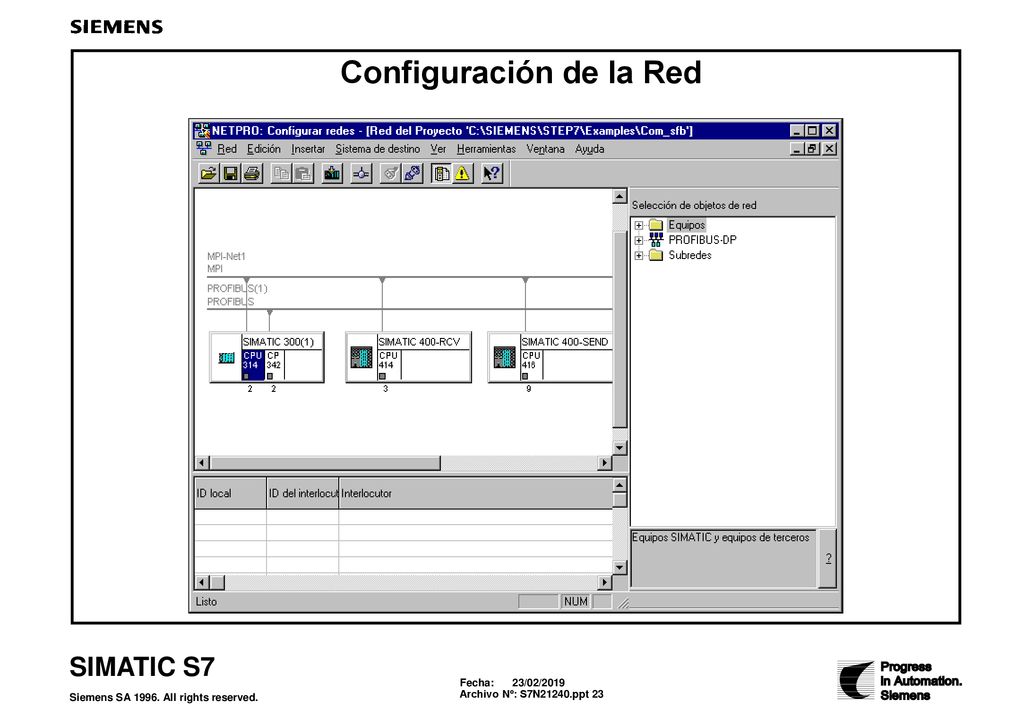Click the context help arrow-question icon
This screenshot has width=1024, height=709.
pos(492,174)
